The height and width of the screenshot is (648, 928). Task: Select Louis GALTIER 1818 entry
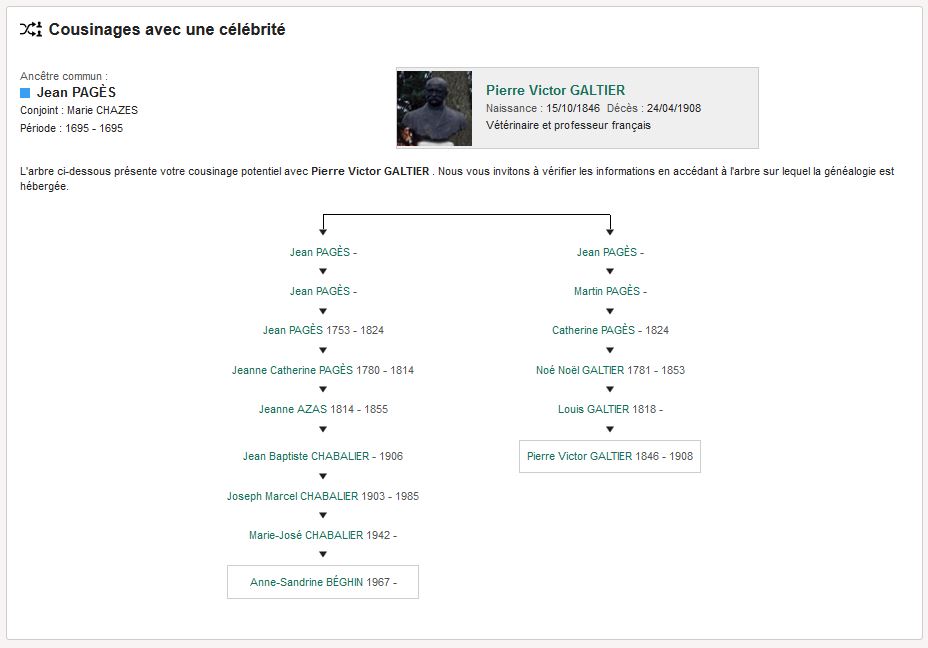[593, 409]
